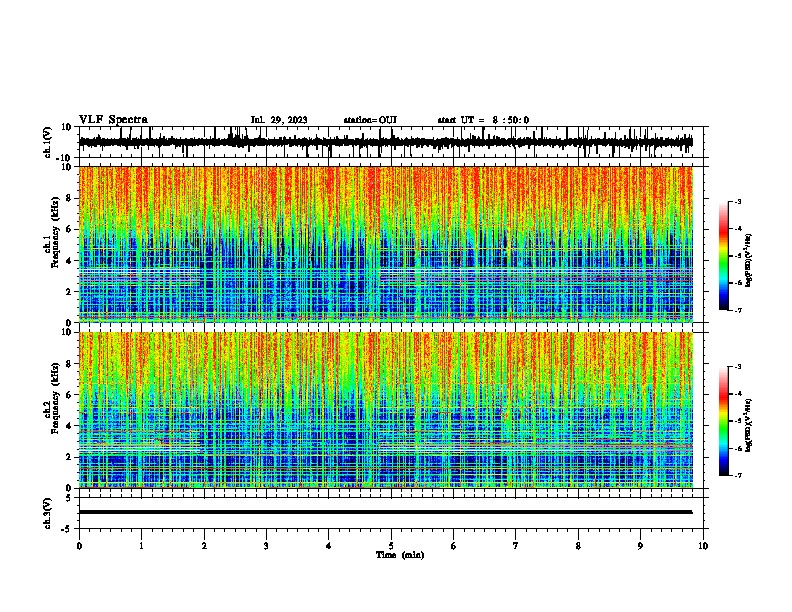This screenshot has width=792, height=612.
Task: Click the ch.1 color bar label "log(PSD)(V²/Hz)"
Action: (x=749, y=260)
